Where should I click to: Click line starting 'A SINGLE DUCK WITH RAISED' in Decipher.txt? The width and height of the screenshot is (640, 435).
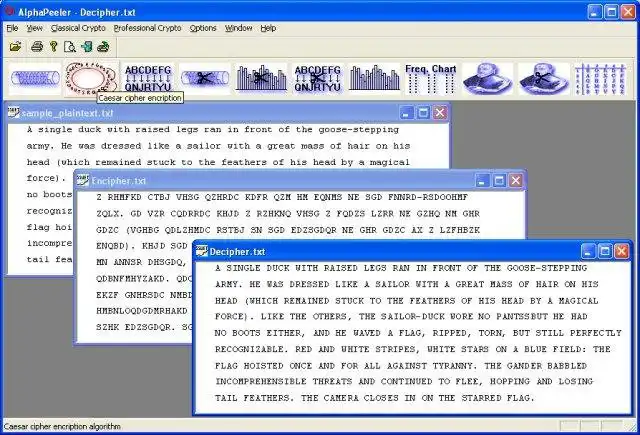401,268
